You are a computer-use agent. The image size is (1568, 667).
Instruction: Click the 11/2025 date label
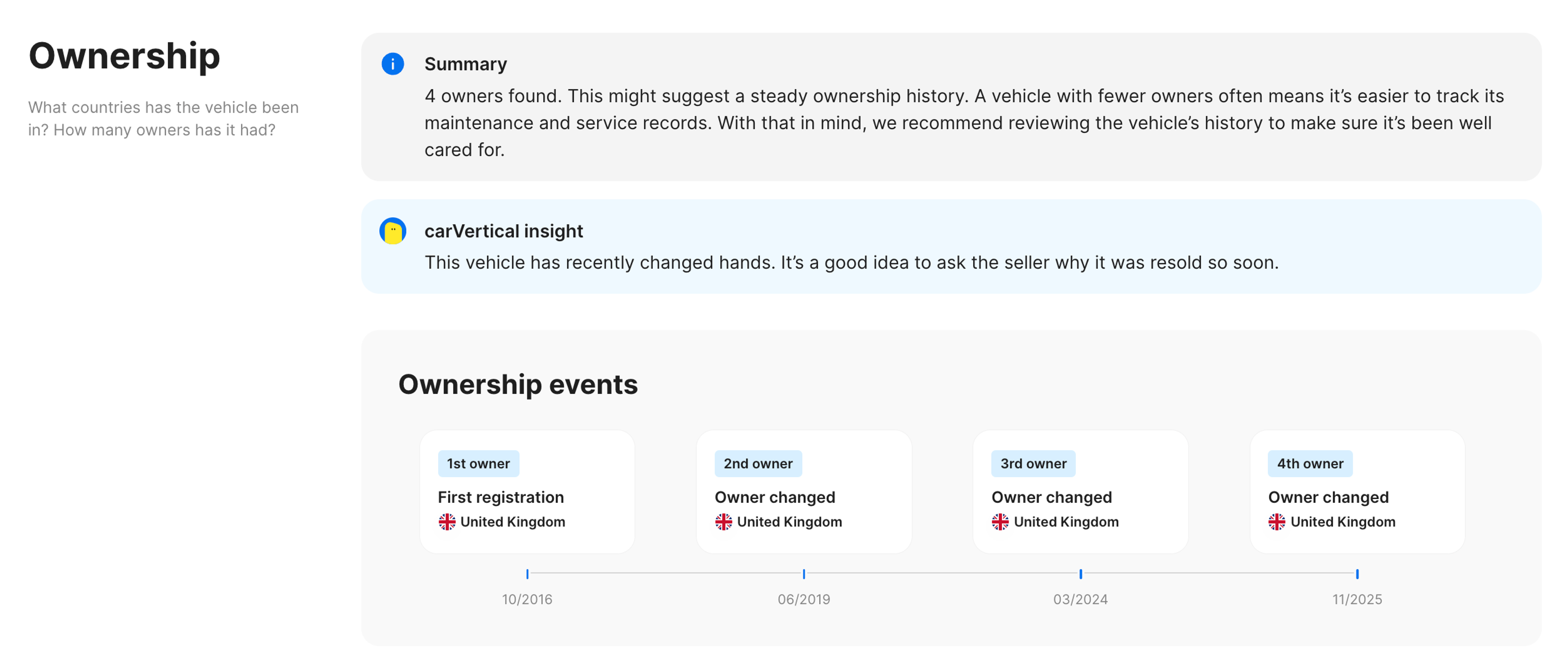coord(1357,599)
